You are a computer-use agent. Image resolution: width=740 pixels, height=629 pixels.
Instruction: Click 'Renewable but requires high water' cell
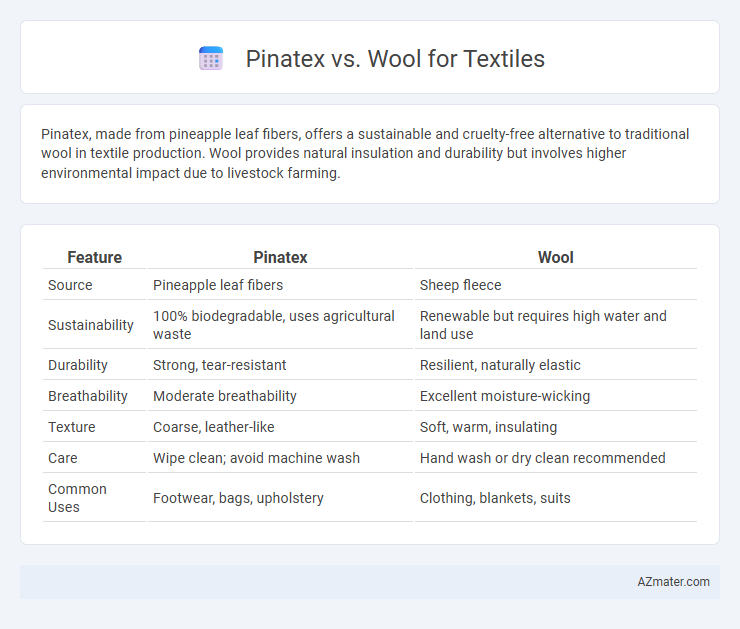pyautogui.click(x=543, y=325)
